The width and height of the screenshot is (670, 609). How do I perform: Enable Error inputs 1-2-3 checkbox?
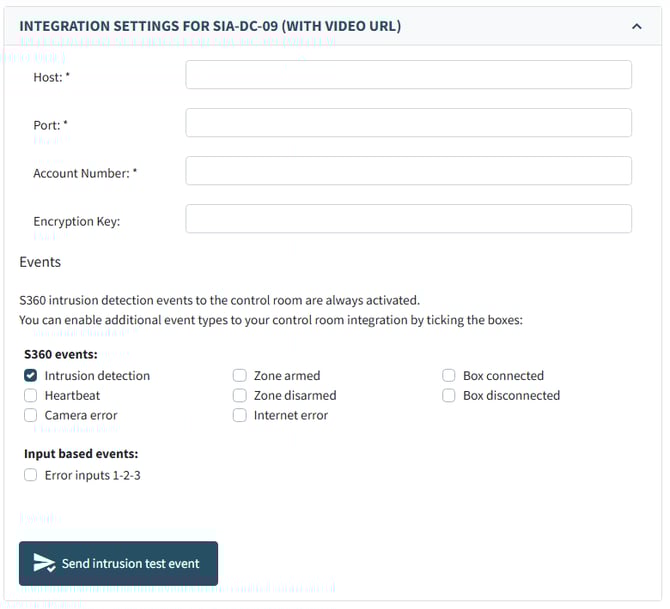tap(31, 476)
